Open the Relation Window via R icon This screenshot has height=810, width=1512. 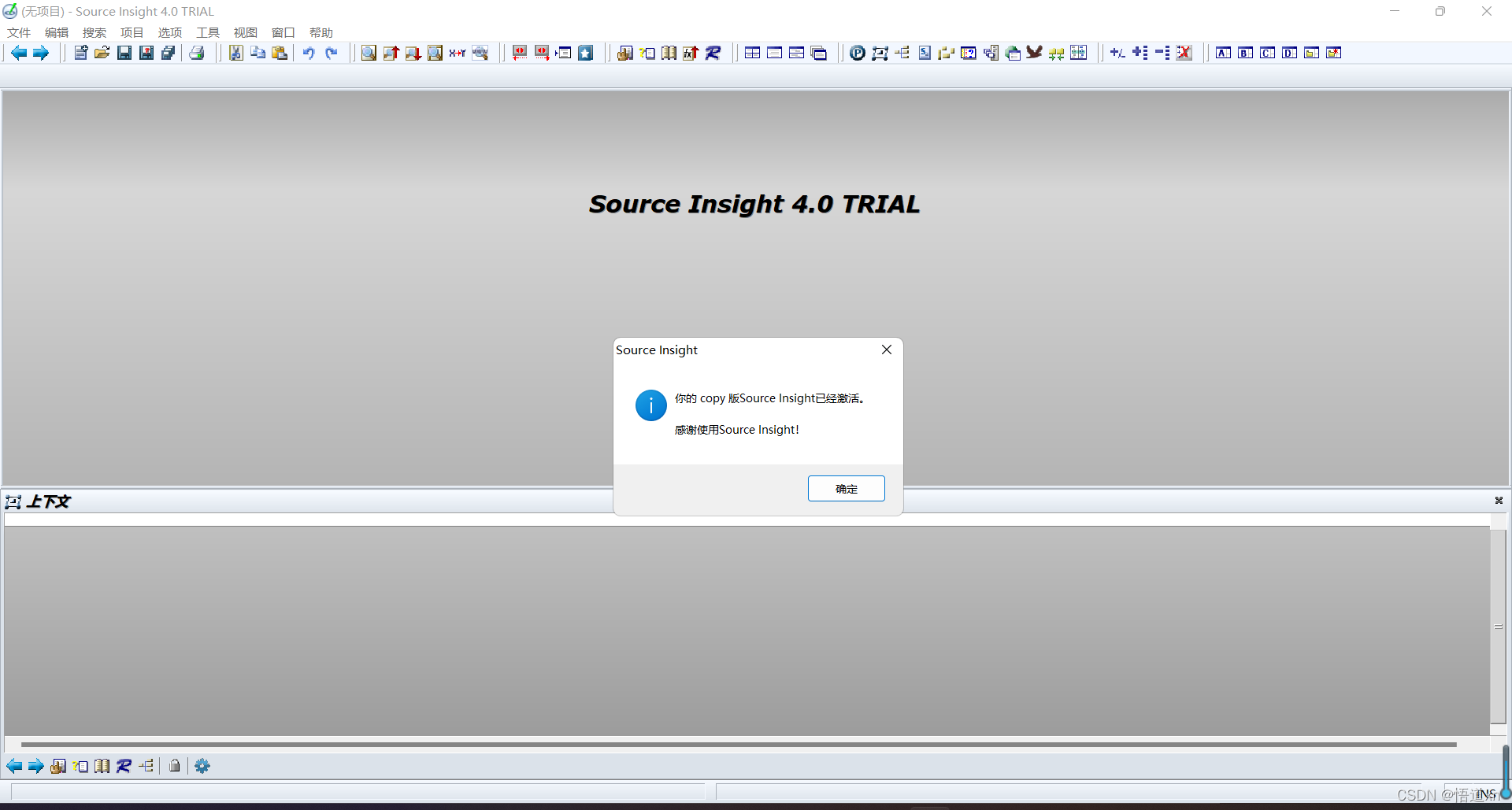point(713,53)
